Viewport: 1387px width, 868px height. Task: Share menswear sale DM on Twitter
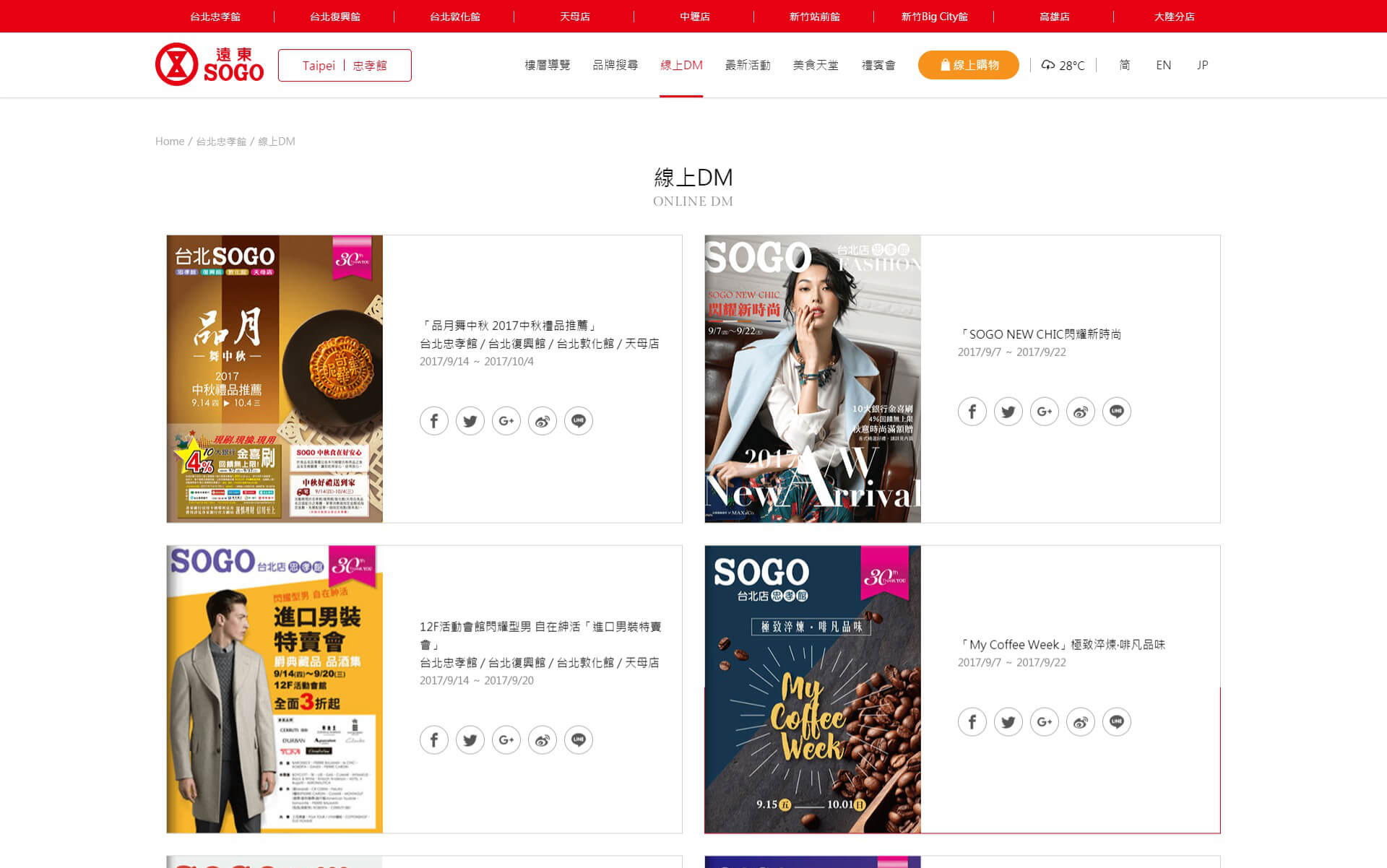470,740
